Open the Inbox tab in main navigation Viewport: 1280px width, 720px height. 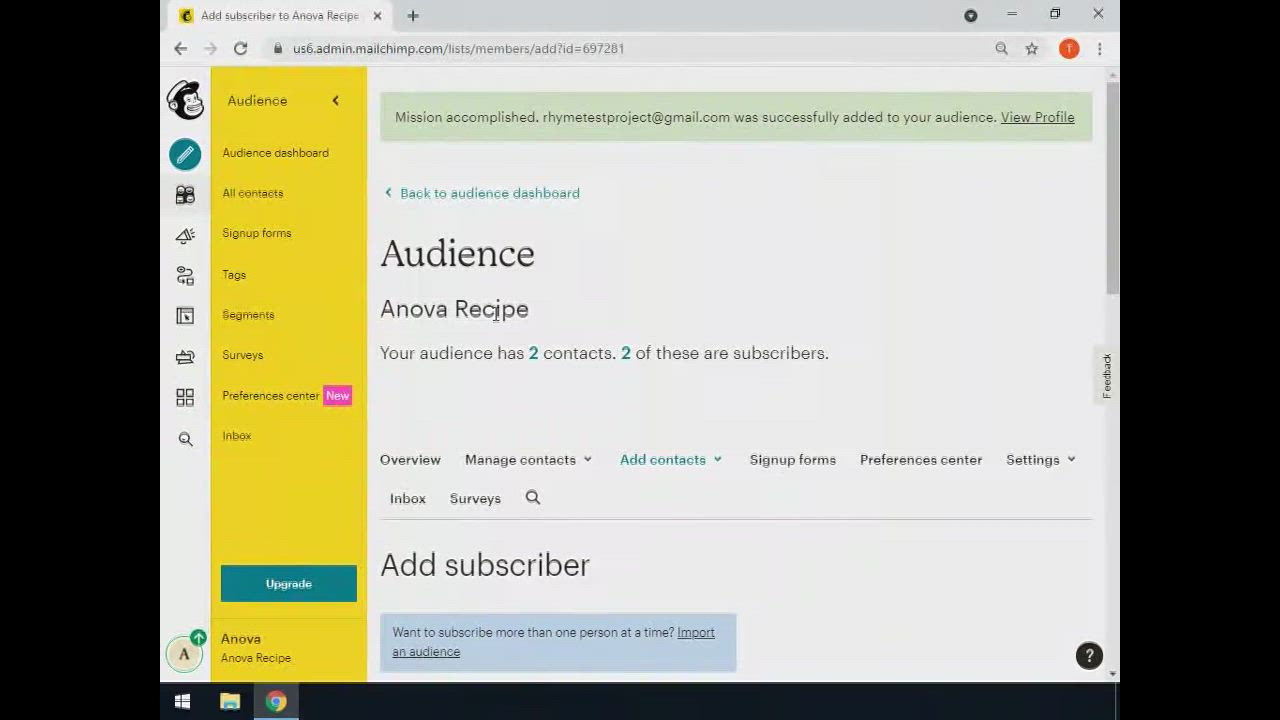(x=408, y=498)
